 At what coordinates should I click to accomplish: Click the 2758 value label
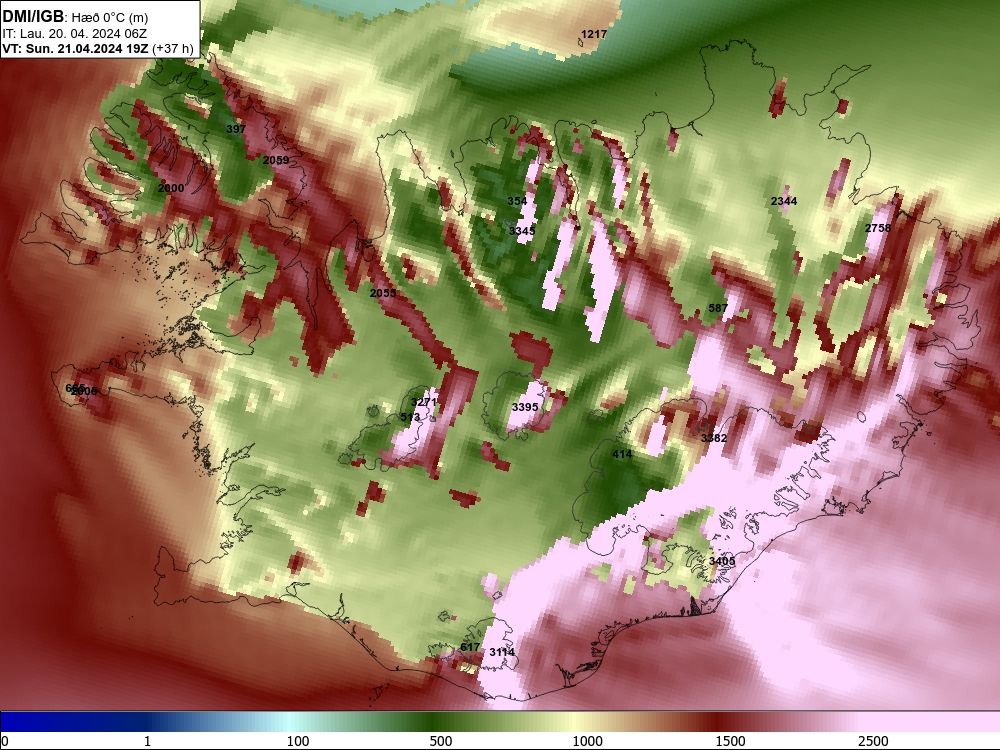tap(878, 228)
